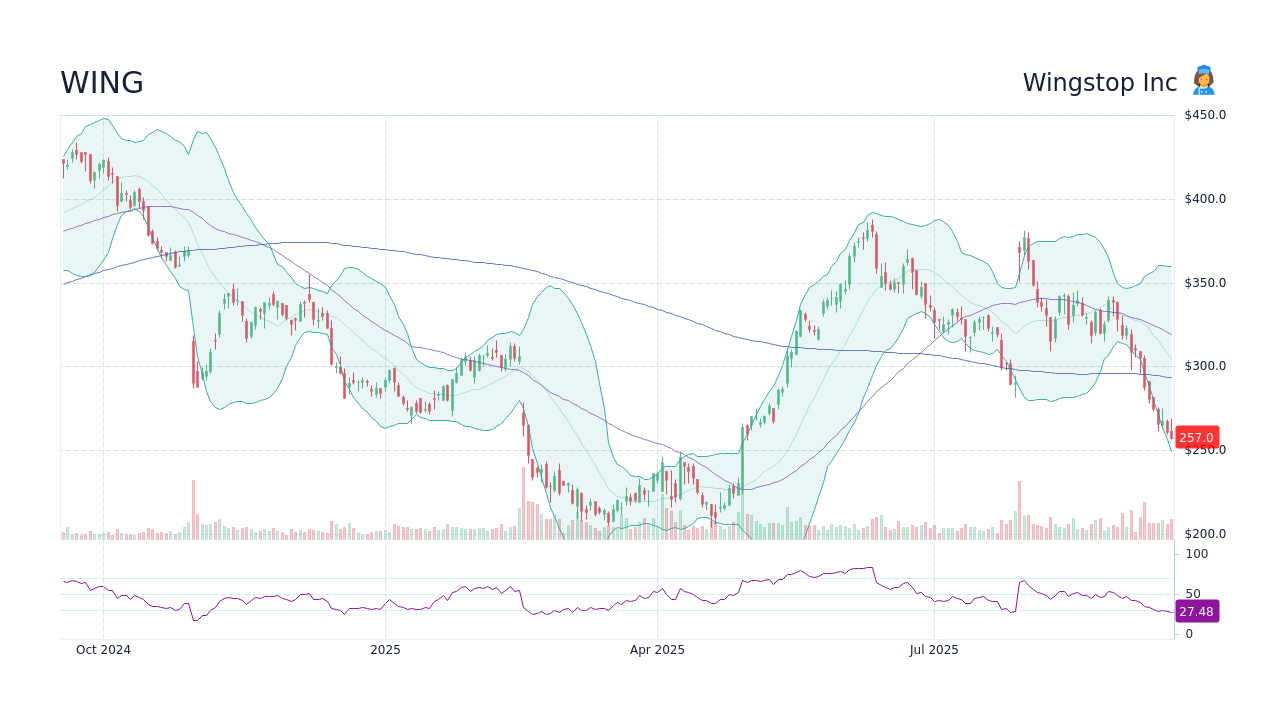This screenshot has width=1280, height=720.
Task: Click the Wingstop Inc company name
Action: pyautogui.click(x=1099, y=83)
